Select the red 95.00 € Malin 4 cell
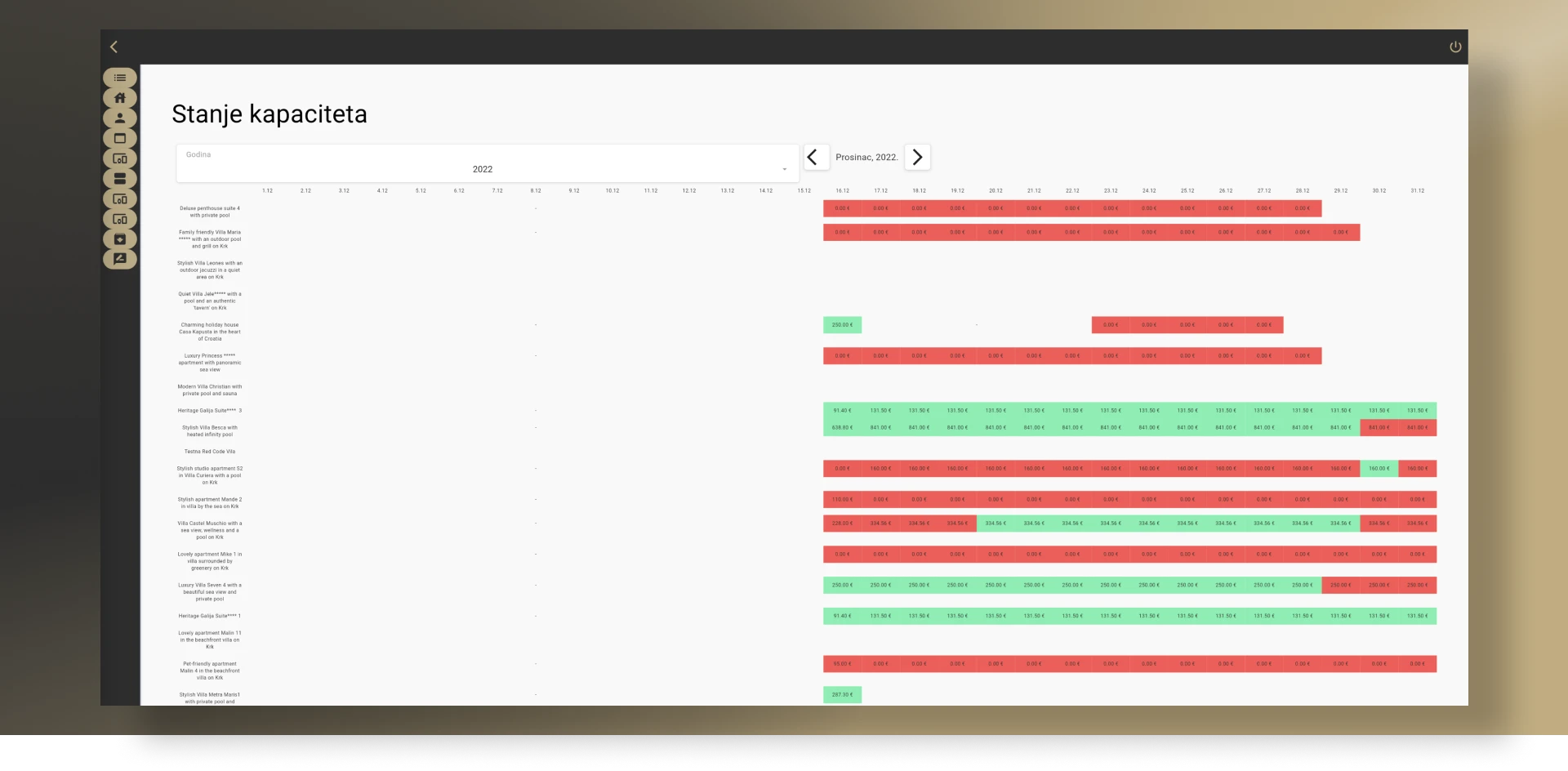 point(842,664)
